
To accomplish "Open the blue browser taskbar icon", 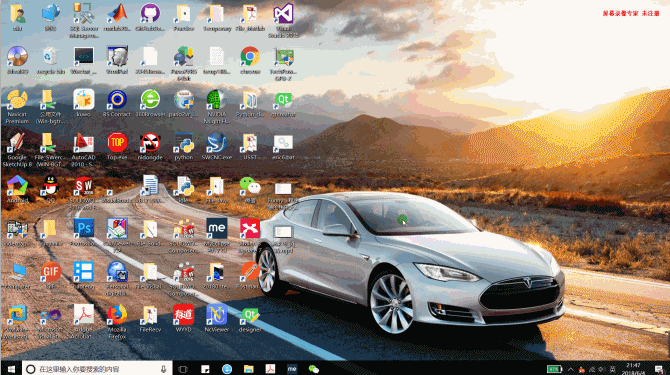I will [x=226, y=369].
